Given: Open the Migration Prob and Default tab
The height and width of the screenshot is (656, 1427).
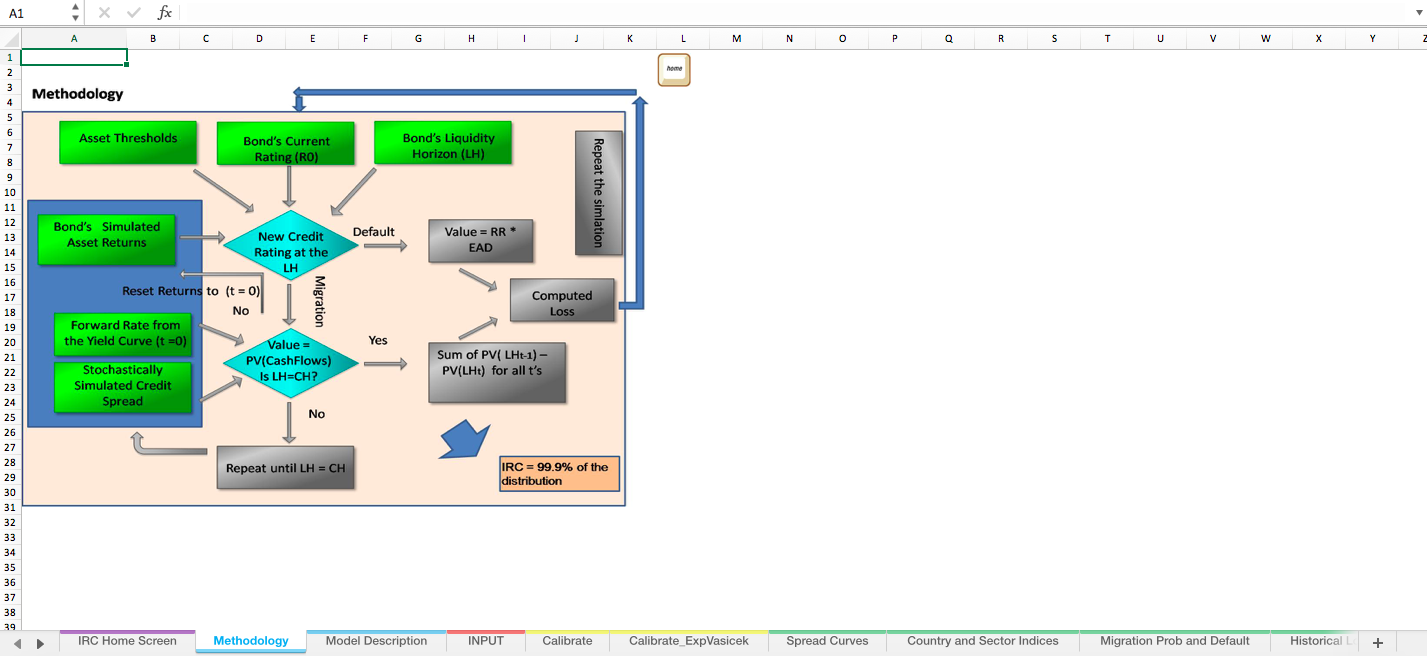Looking at the screenshot, I should coord(1174,641).
